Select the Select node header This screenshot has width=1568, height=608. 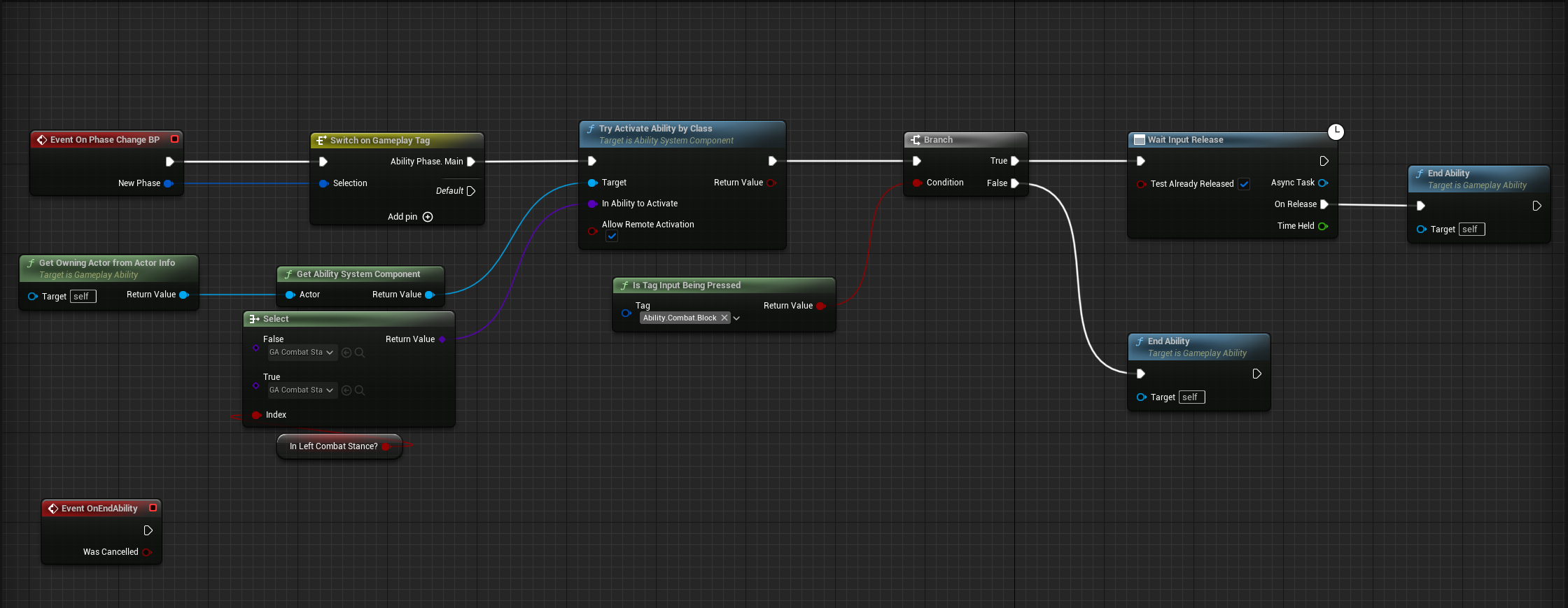click(349, 318)
